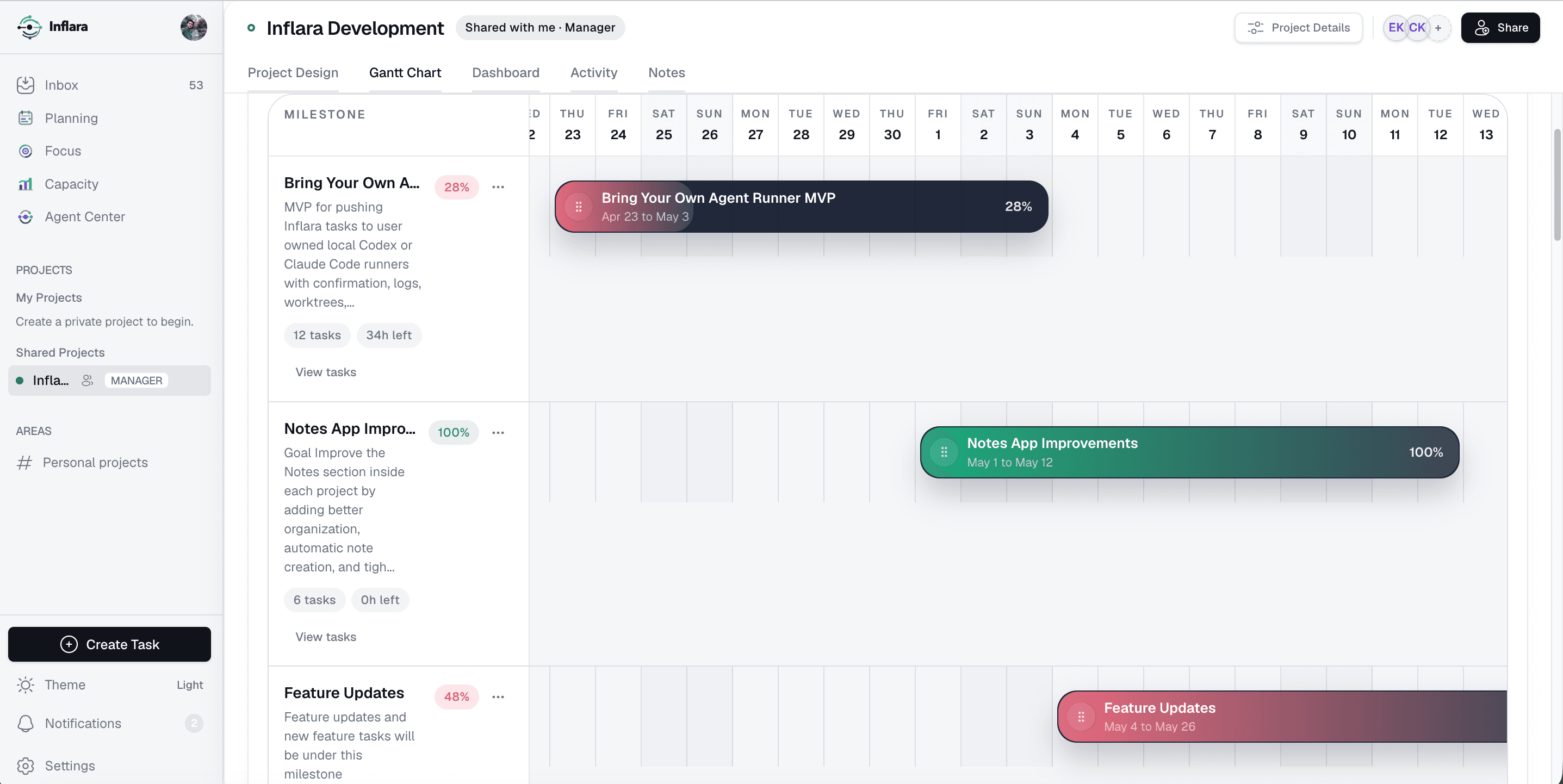
Task: Click the Theme sun icon
Action: [x=26, y=685]
